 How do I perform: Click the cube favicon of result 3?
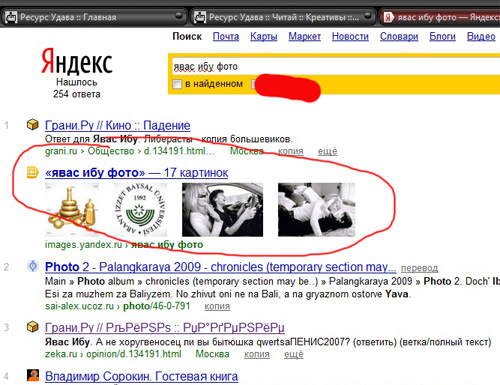click(x=33, y=327)
